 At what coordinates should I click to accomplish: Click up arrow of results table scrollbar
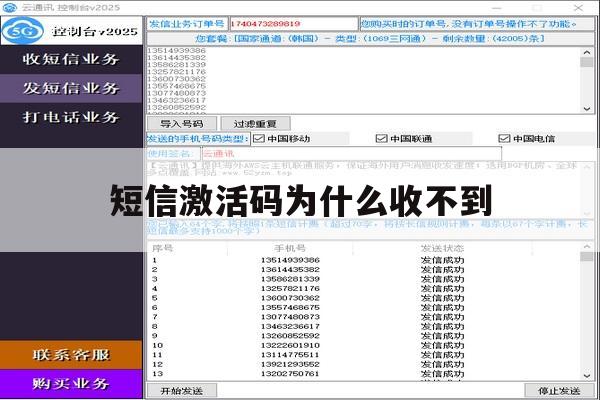[x=587, y=247]
